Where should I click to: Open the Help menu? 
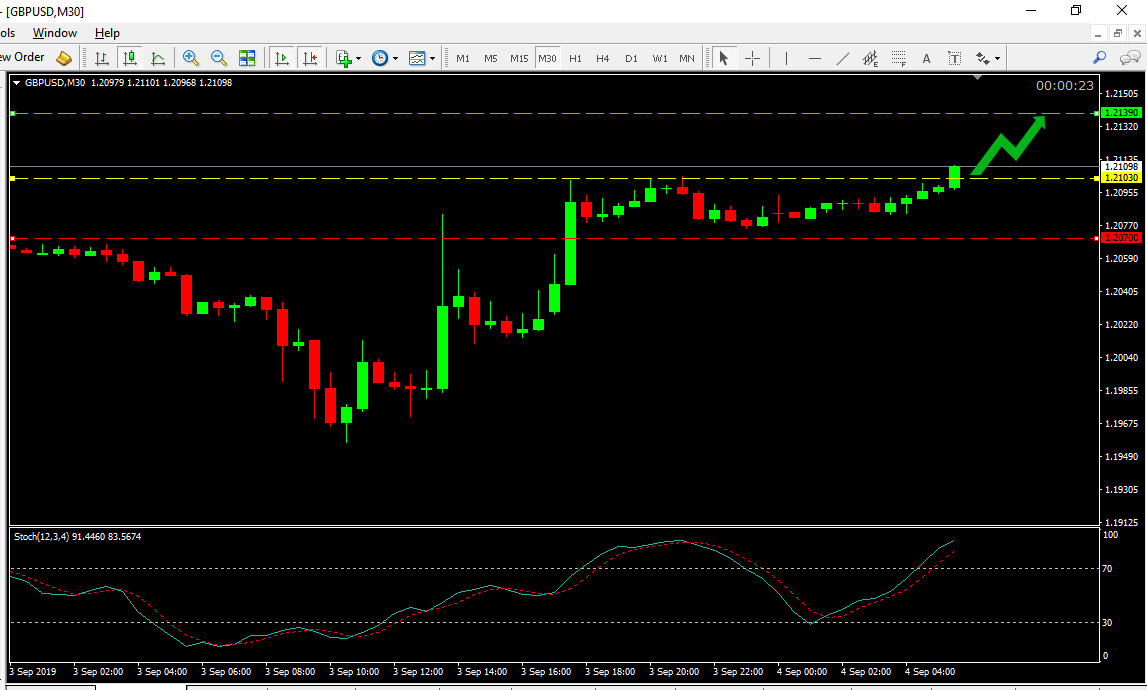(x=107, y=33)
